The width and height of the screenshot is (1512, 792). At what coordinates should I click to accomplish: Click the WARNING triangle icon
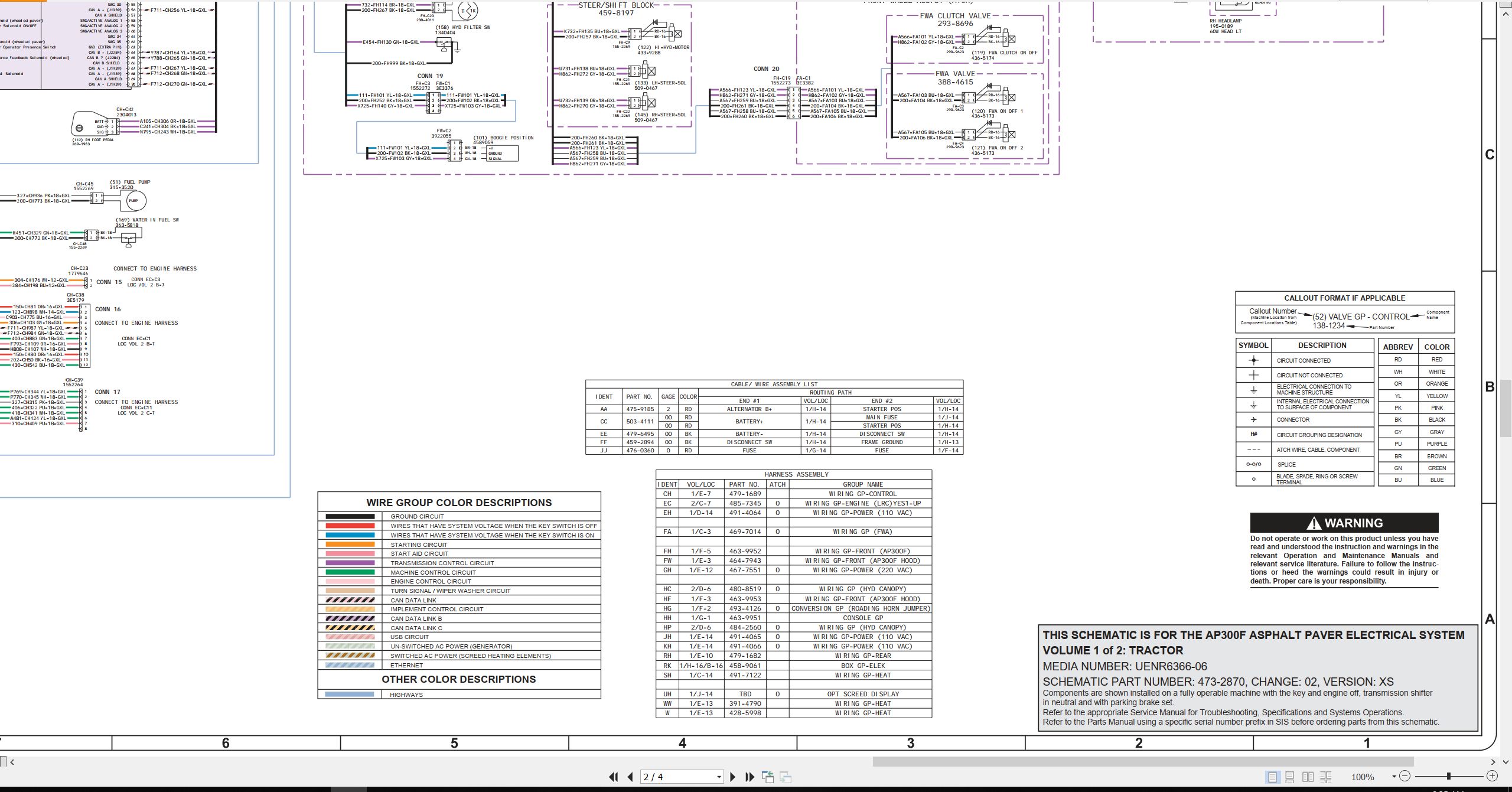1314,523
